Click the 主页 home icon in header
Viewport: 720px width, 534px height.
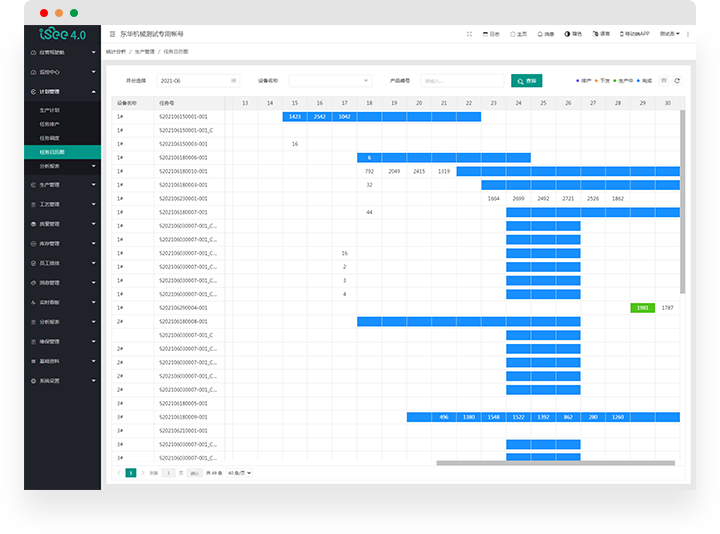[x=513, y=34]
